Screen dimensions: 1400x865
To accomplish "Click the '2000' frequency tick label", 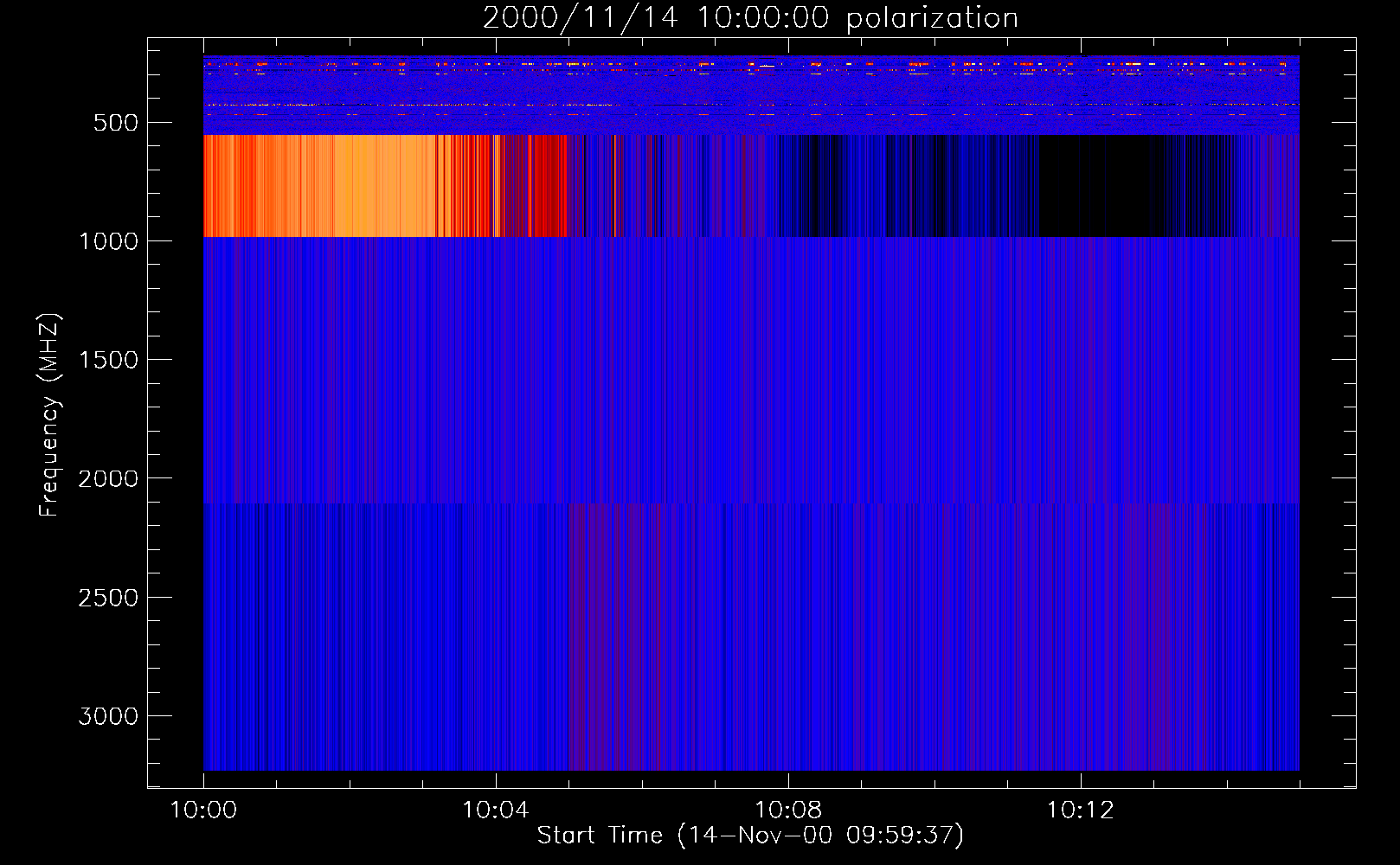I will tap(108, 478).
